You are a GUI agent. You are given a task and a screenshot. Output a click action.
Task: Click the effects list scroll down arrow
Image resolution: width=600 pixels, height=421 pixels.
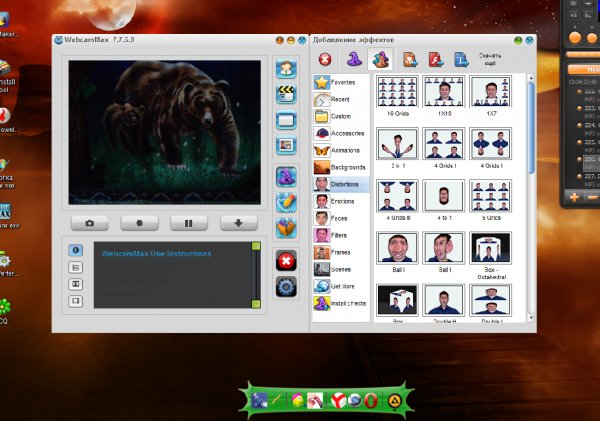pyautogui.click(x=531, y=318)
